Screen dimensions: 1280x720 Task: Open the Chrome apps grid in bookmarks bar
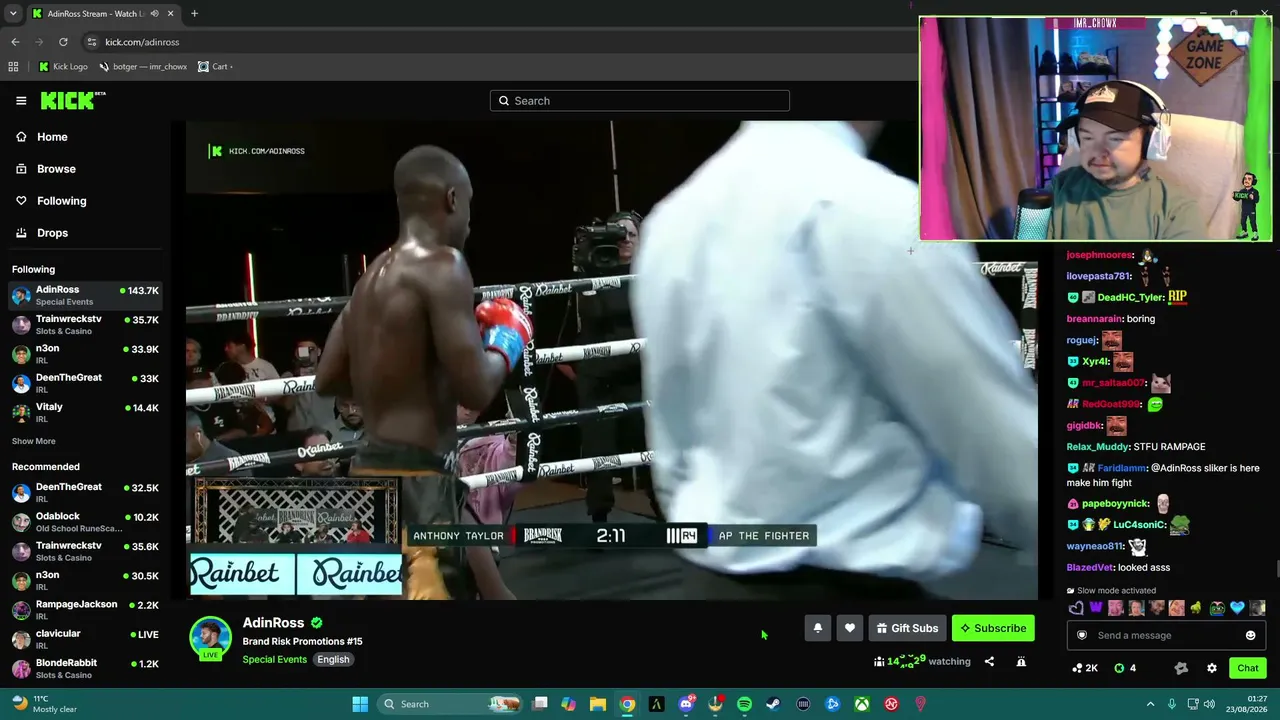(x=13, y=67)
